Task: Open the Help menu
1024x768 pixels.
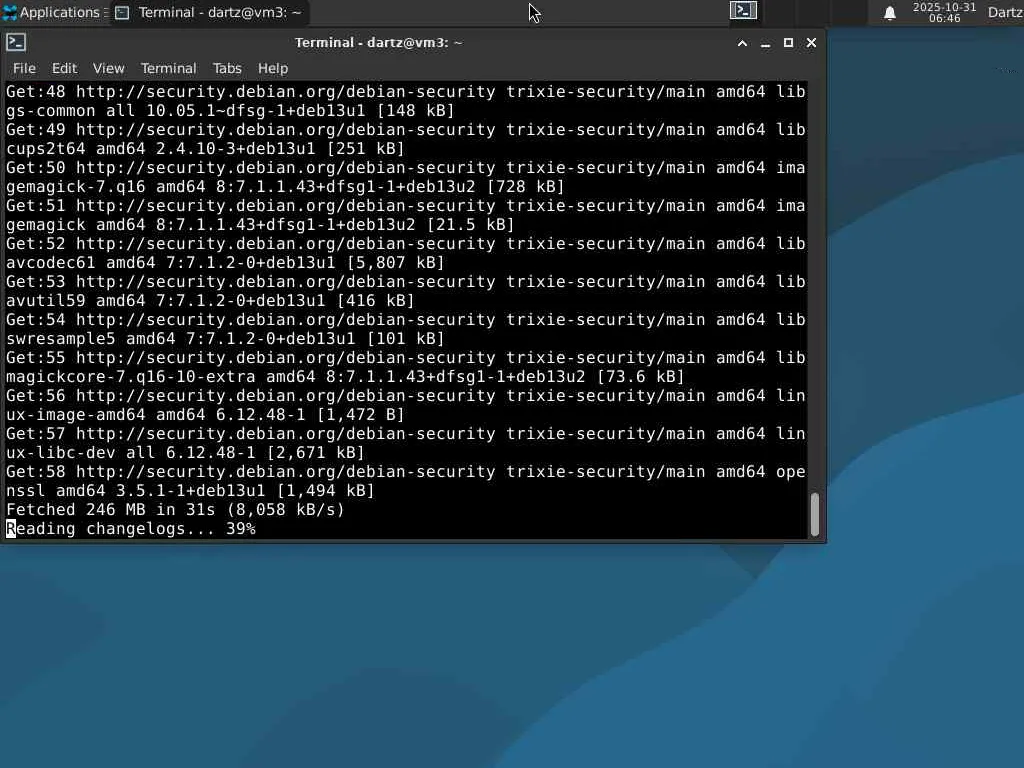Action: click(272, 68)
